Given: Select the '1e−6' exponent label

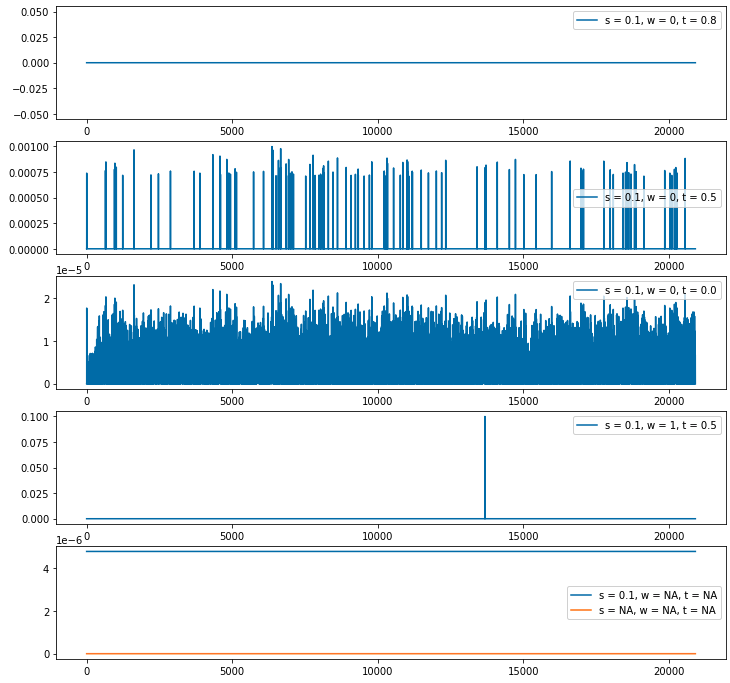Looking at the screenshot, I should click(x=69, y=541).
